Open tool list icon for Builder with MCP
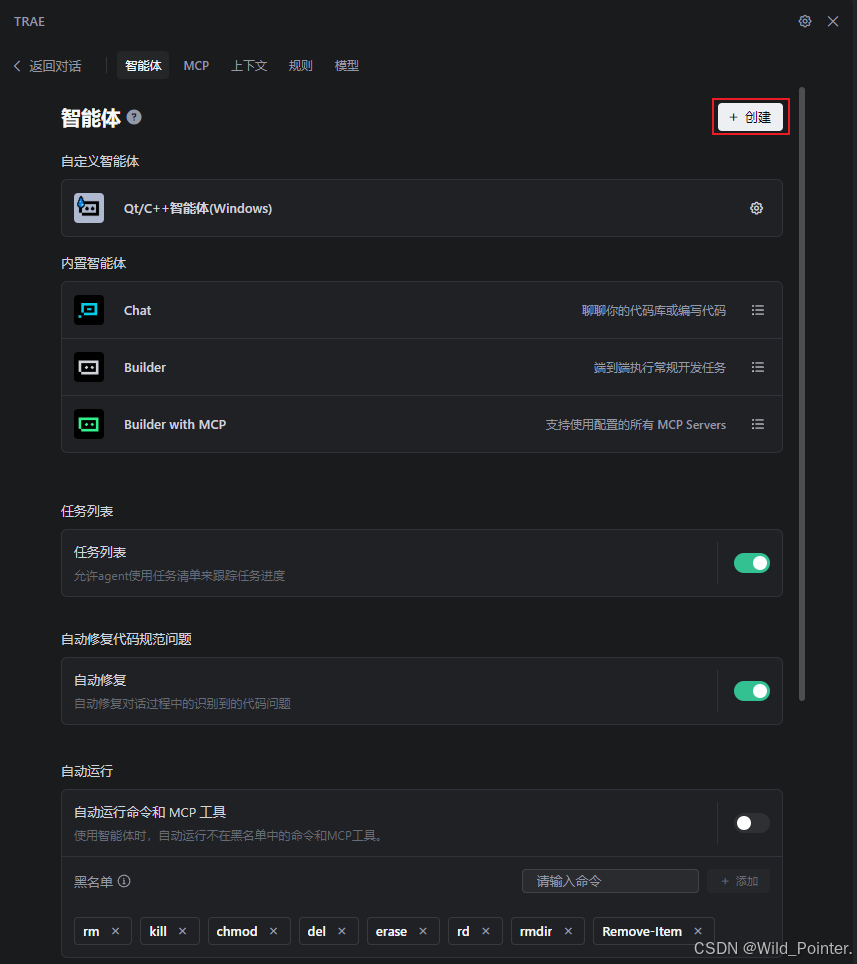The image size is (857, 964). coord(757,424)
